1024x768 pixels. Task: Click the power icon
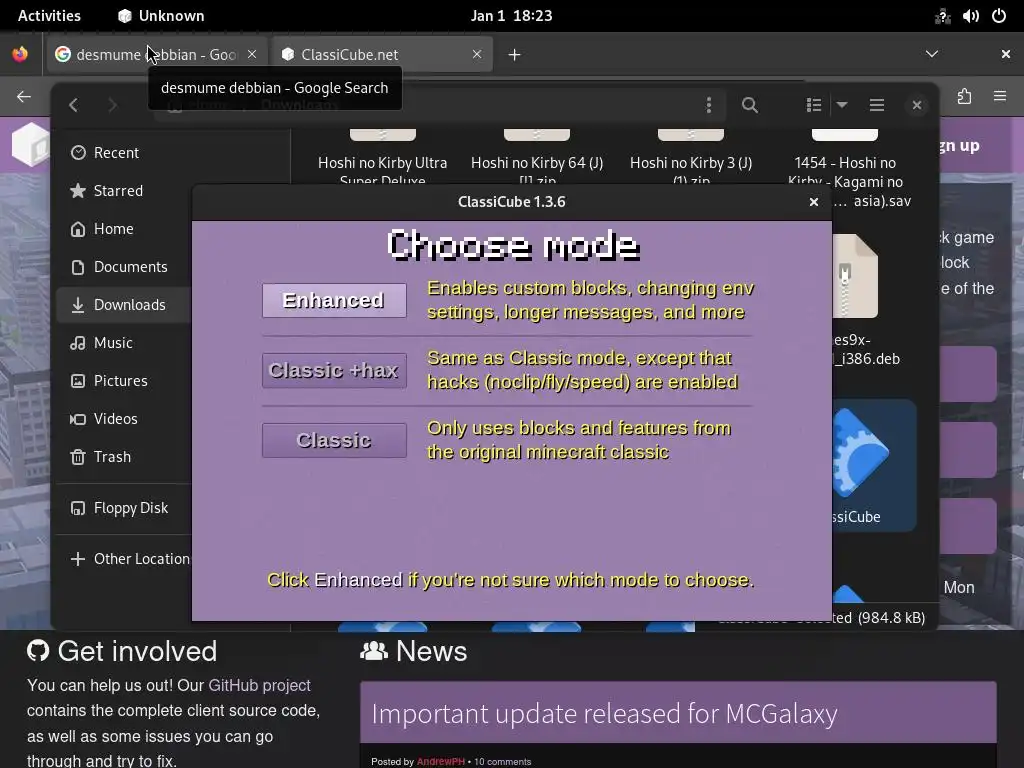(999, 16)
